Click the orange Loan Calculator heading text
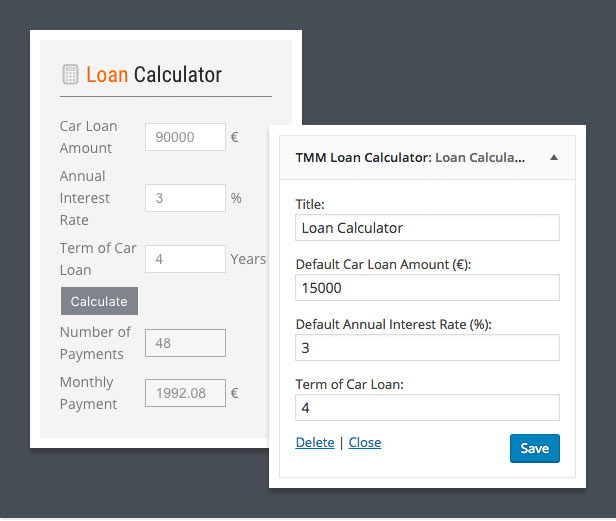 click(x=153, y=75)
